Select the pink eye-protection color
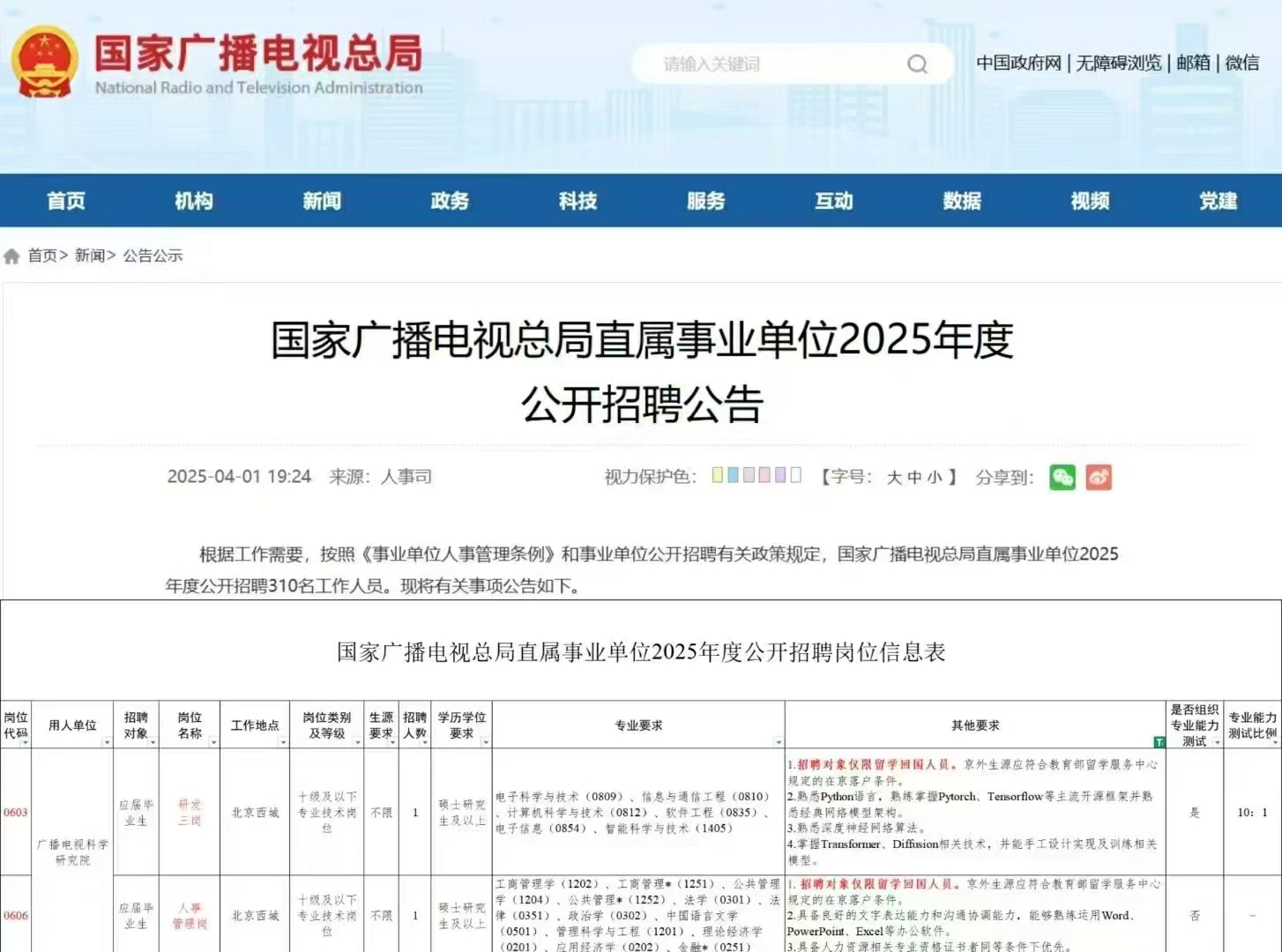Screen dimensions: 1282x952 tap(764, 475)
